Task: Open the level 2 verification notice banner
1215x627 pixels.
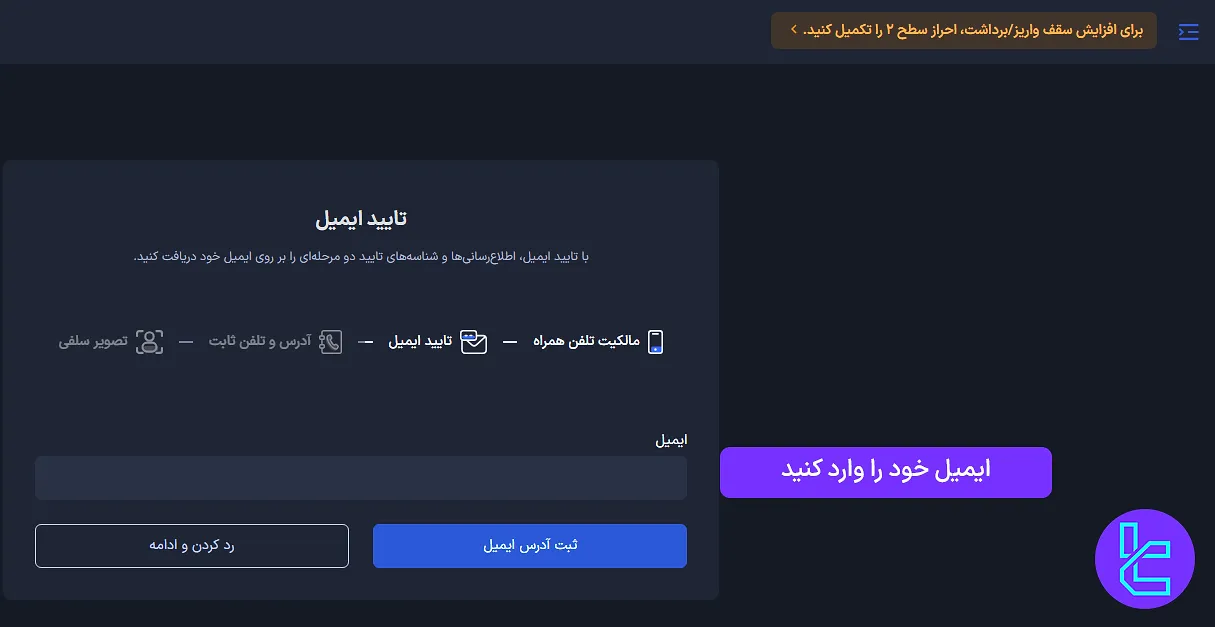Action: pyautogui.click(x=962, y=31)
